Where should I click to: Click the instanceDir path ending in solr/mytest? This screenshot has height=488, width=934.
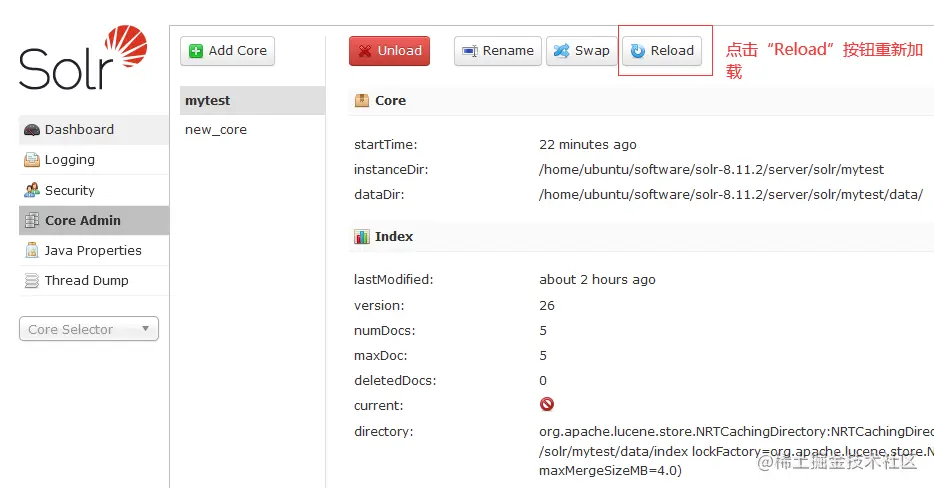coord(711,170)
